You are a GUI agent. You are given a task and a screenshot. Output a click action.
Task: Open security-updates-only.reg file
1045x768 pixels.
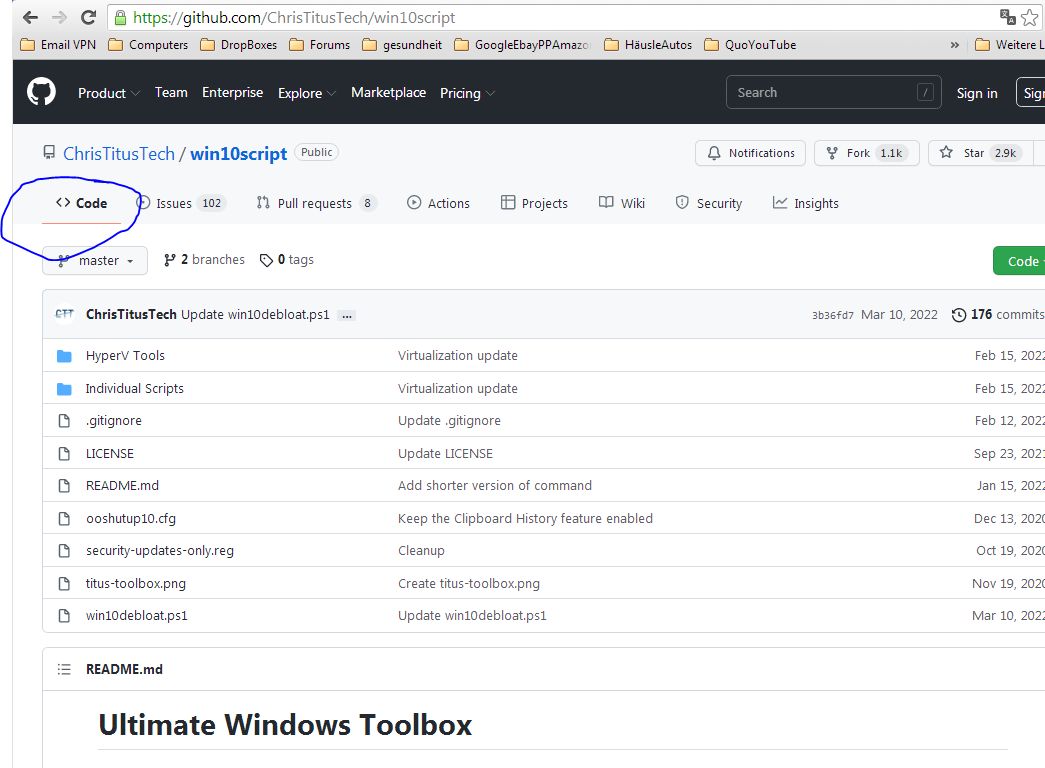[159, 551]
